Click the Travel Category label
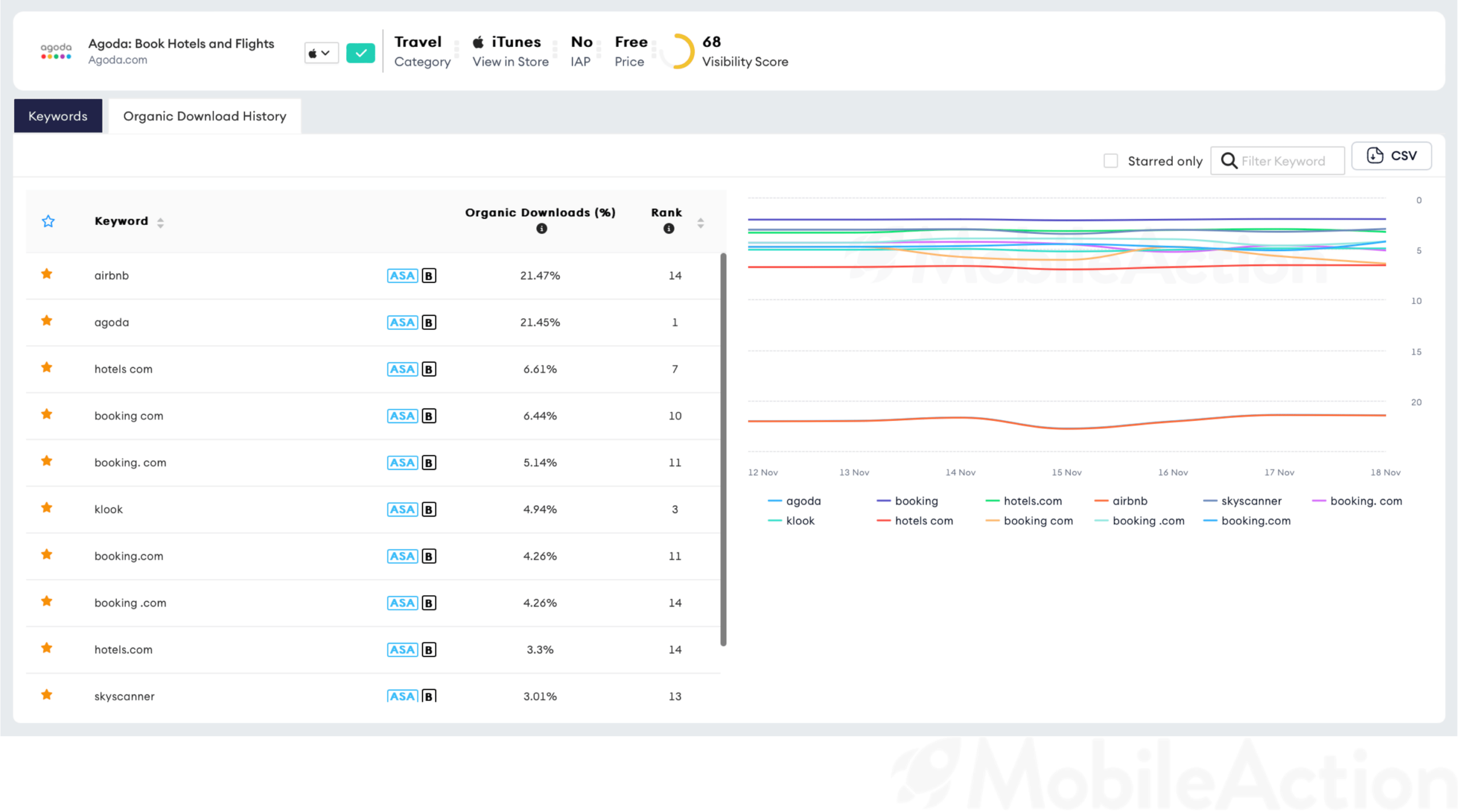 [422, 52]
